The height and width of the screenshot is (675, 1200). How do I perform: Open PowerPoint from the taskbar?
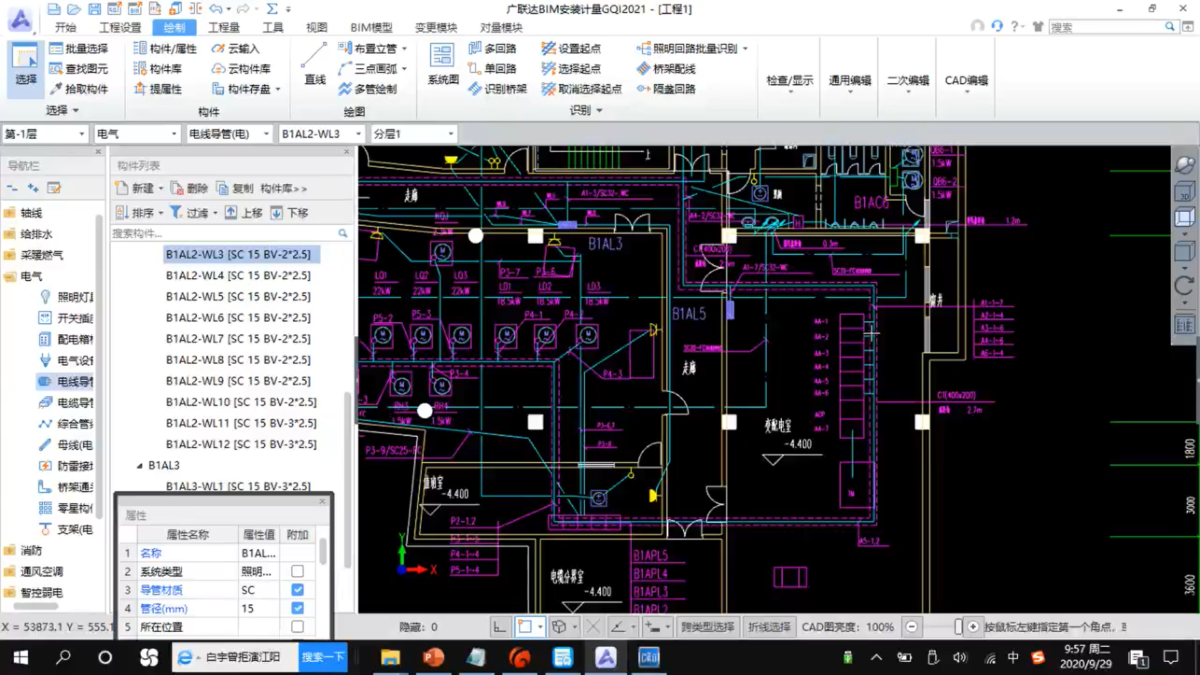pyautogui.click(x=433, y=657)
